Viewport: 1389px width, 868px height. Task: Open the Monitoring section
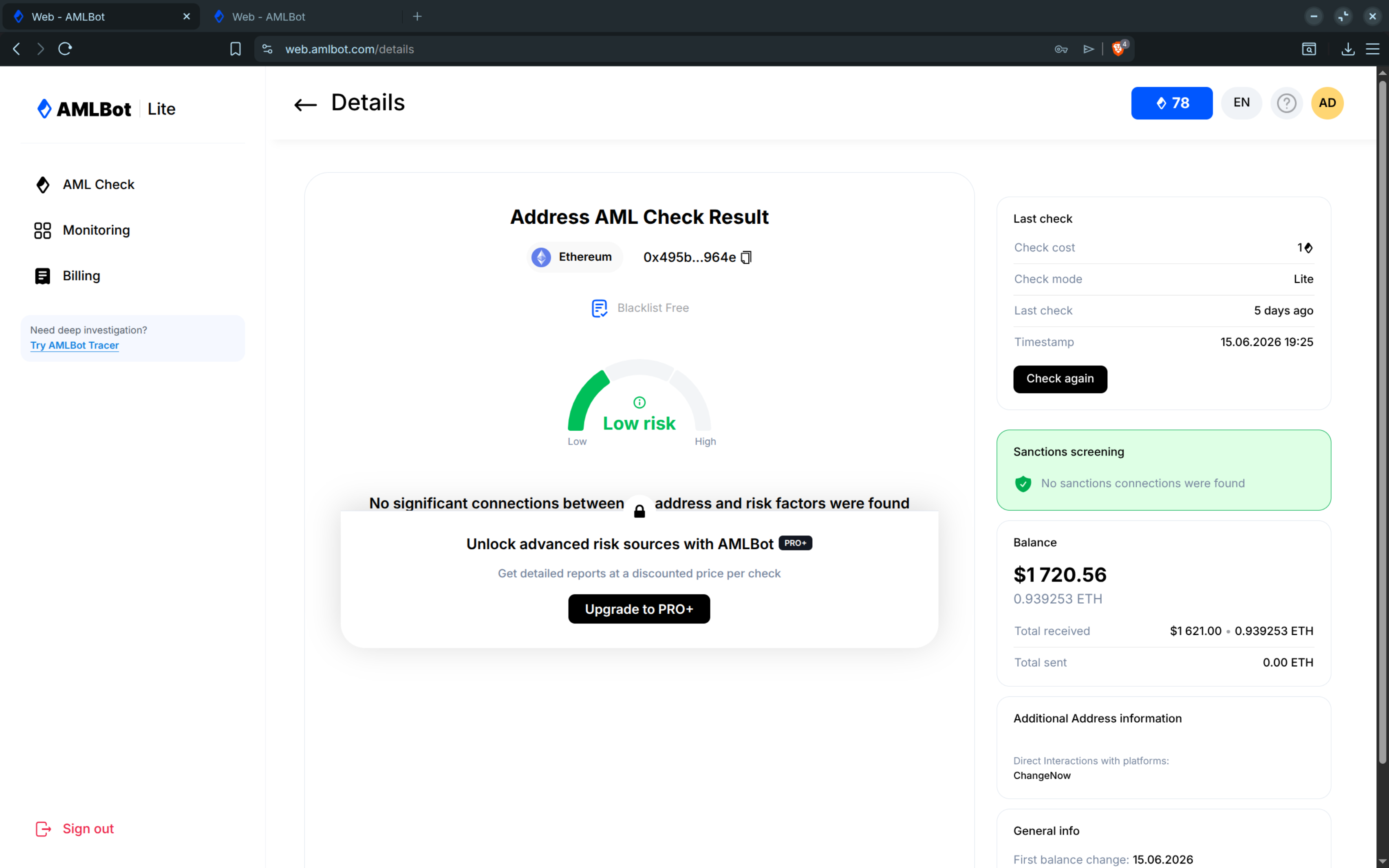pyautogui.click(x=82, y=230)
